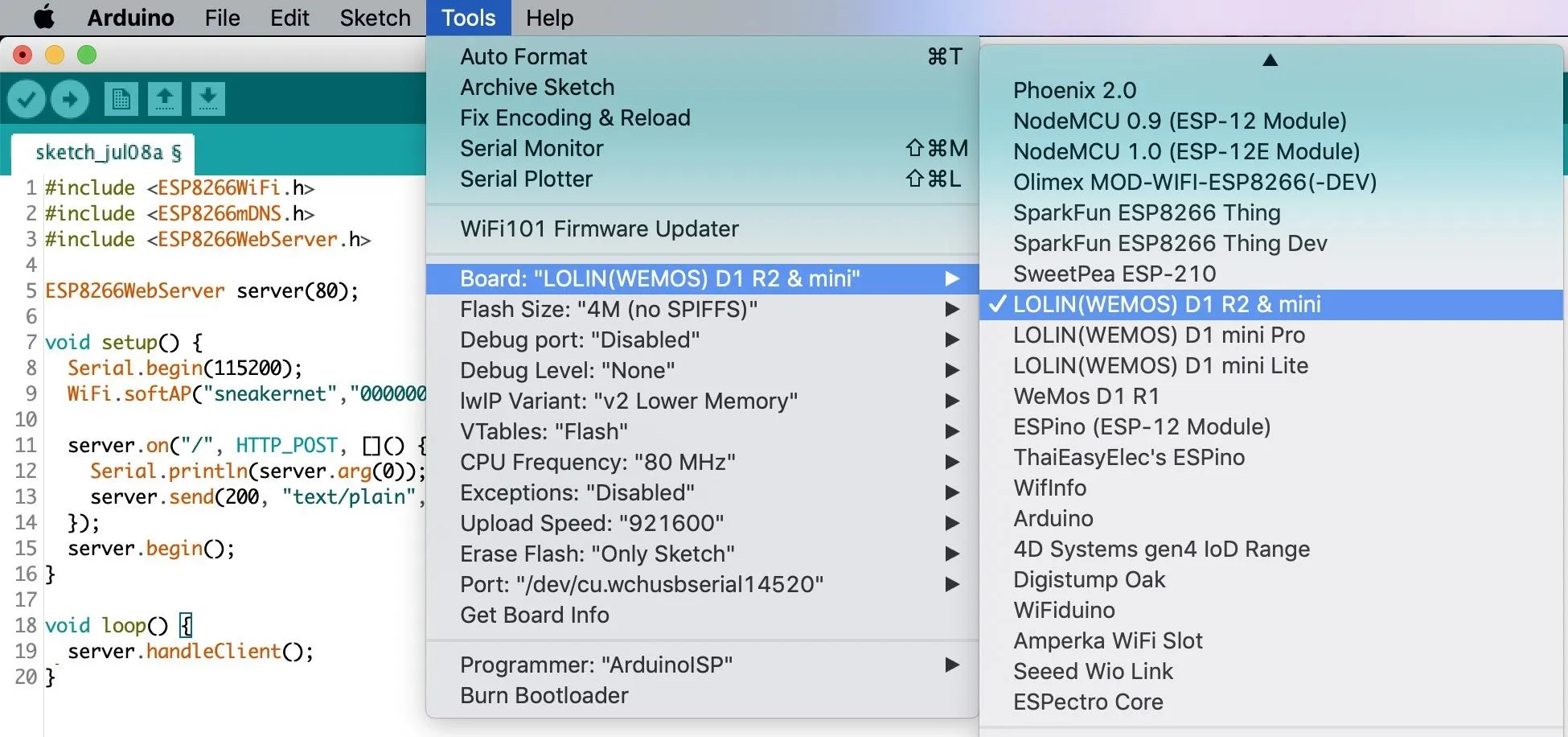
Task: Select Seeed Wio Link board
Action: tap(1271, 671)
